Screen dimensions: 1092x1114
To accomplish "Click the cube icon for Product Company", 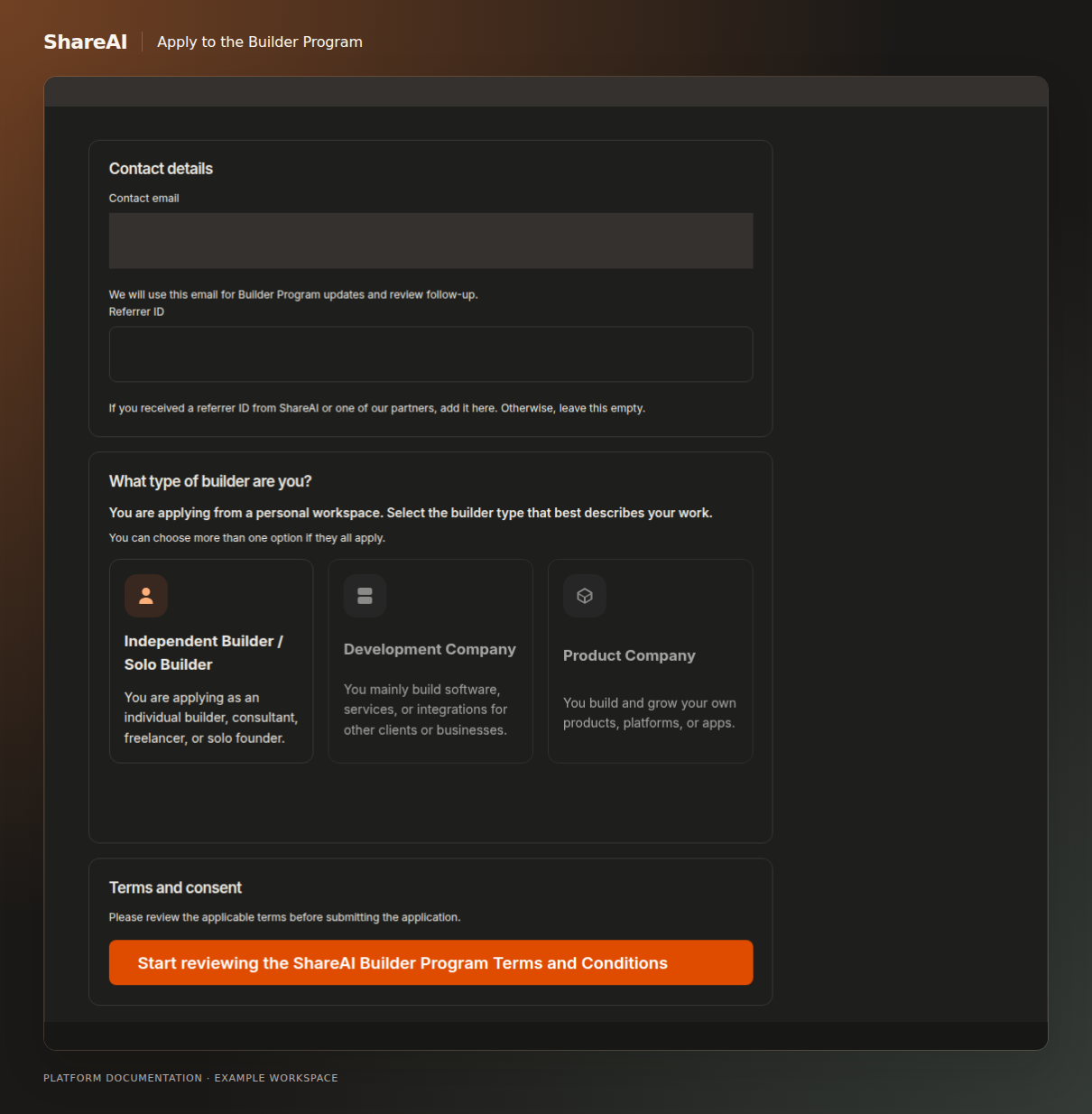I will click(x=585, y=596).
